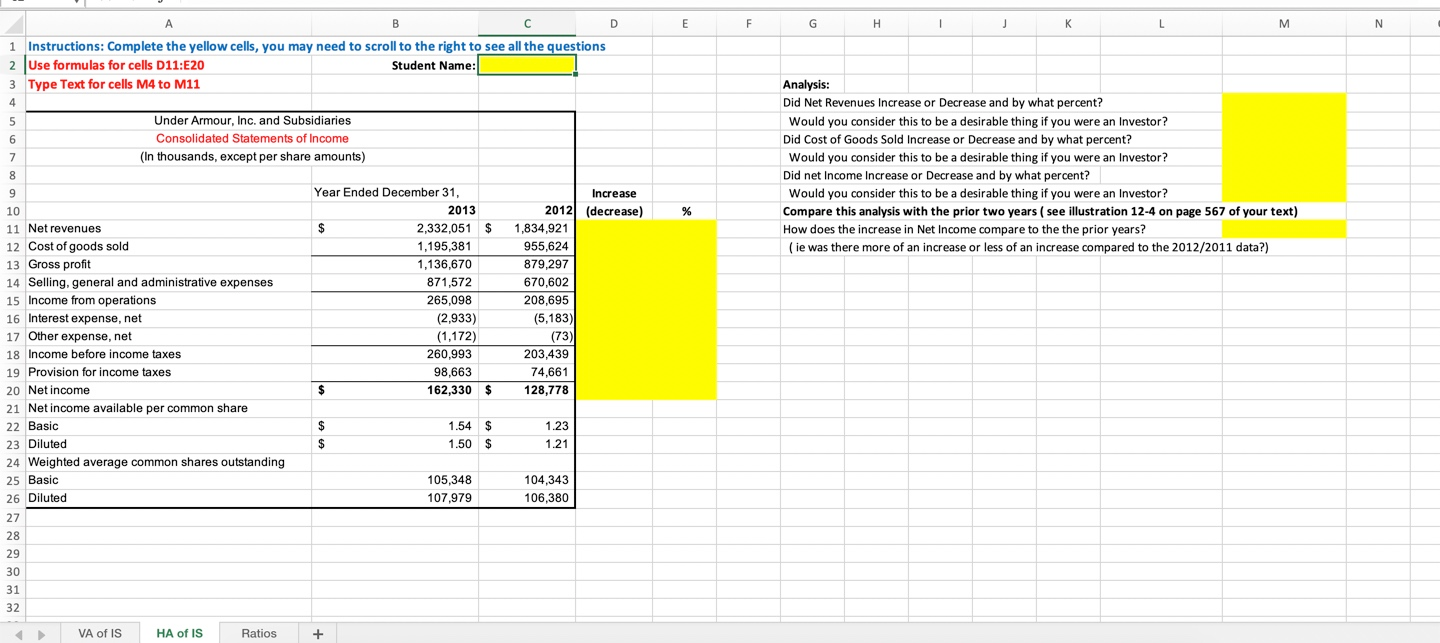Go to next sheet using right arrow
Viewport: 1440px width, 643px height.
coord(42,634)
